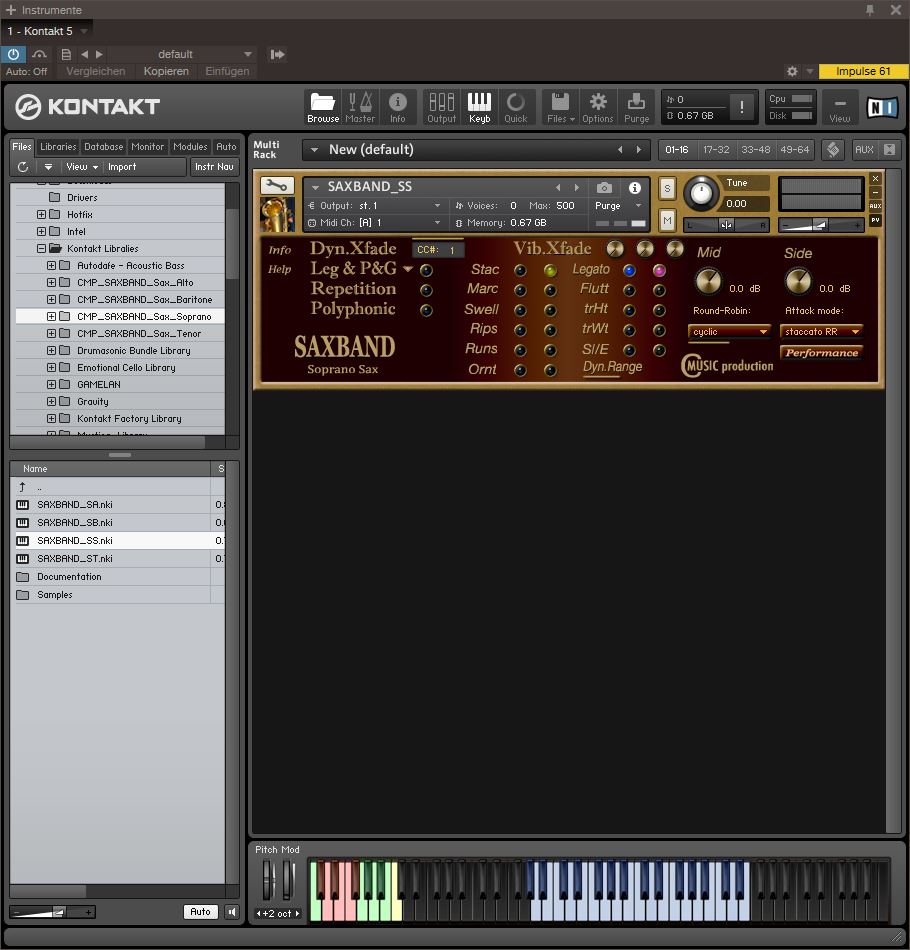
Task: Click the panic exclamation button
Action: tap(742, 107)
